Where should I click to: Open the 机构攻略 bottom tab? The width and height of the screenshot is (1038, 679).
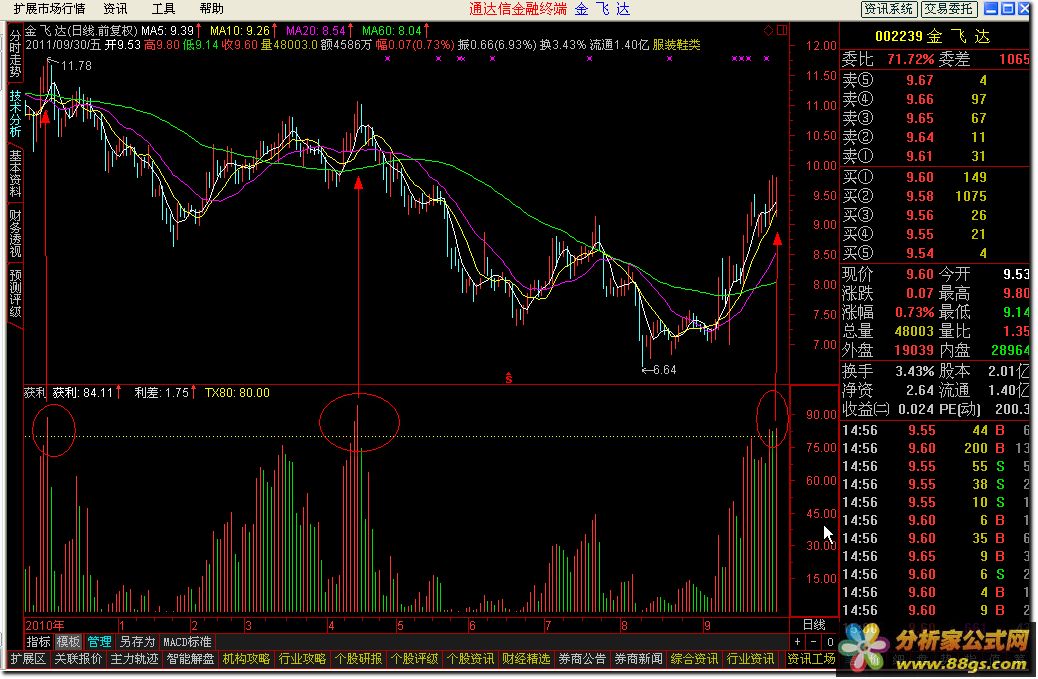[x=246, y=658]
